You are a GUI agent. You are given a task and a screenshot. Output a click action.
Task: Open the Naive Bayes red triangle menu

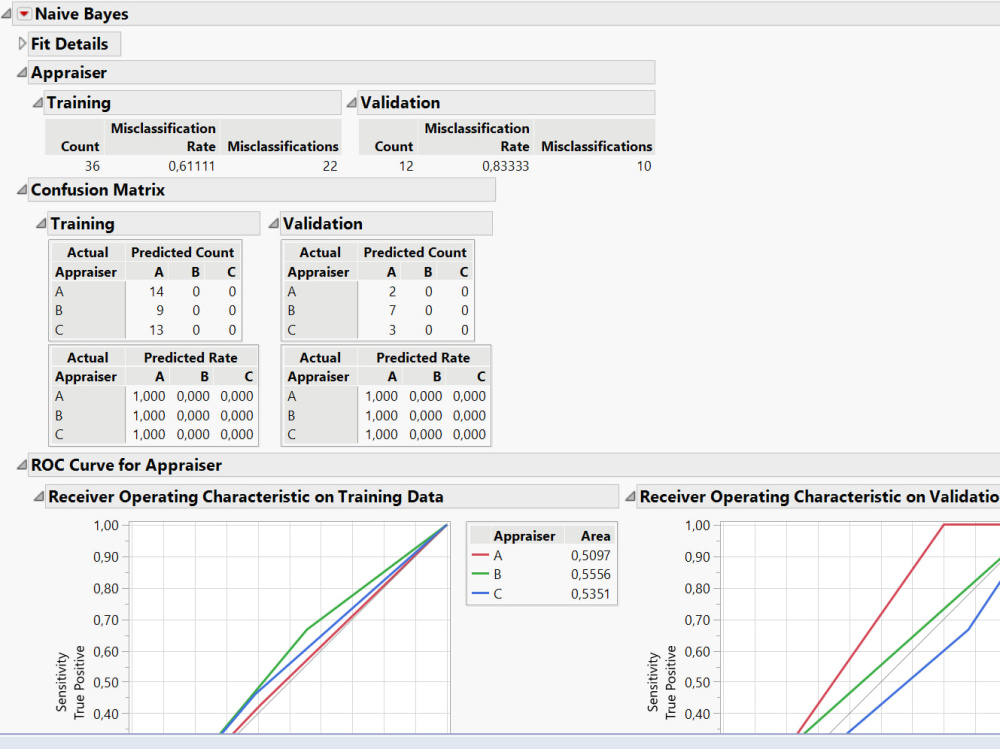pyautogui.click(x=24, y=13)
